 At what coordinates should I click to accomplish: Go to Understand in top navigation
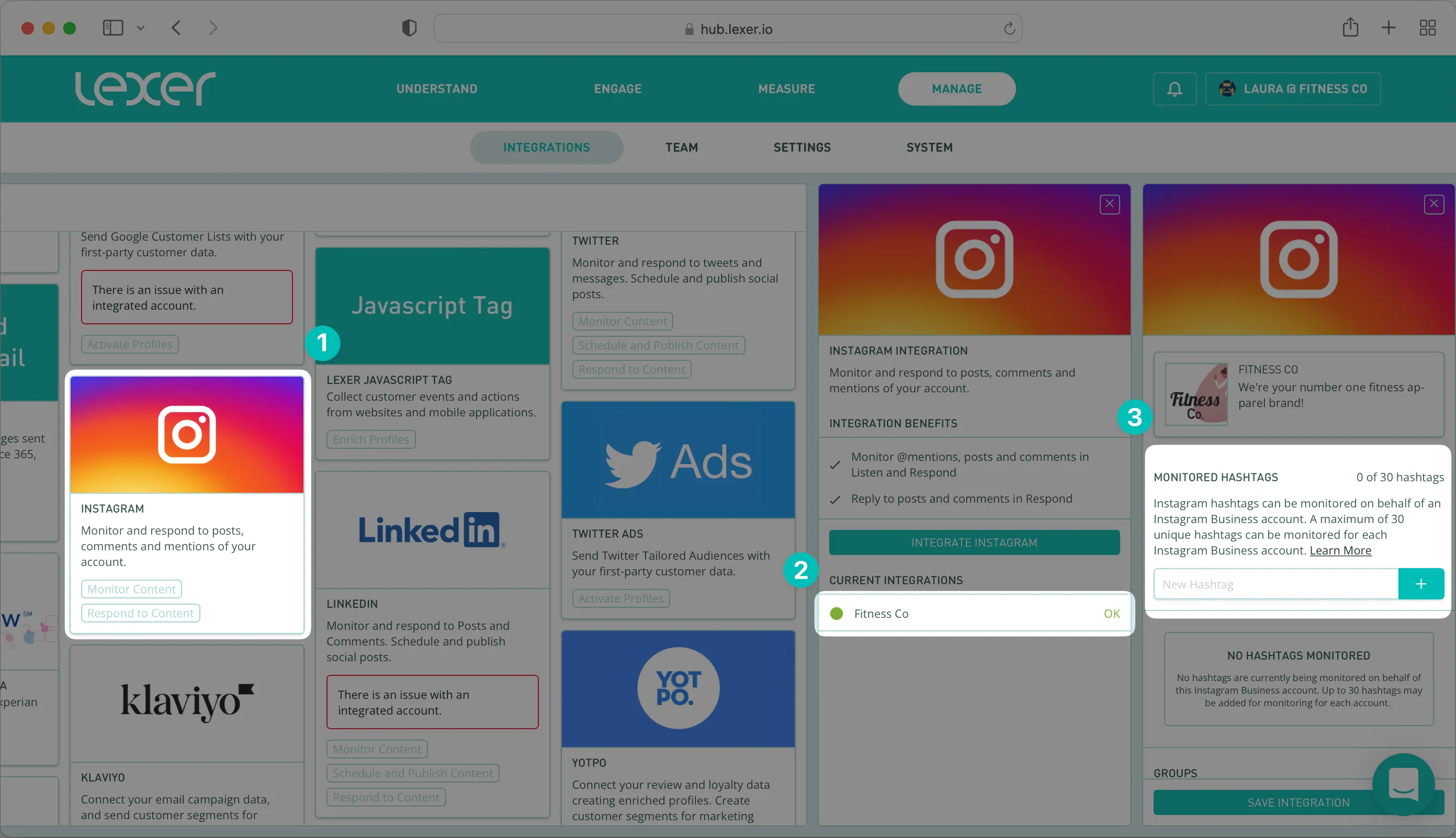point(436,88)
